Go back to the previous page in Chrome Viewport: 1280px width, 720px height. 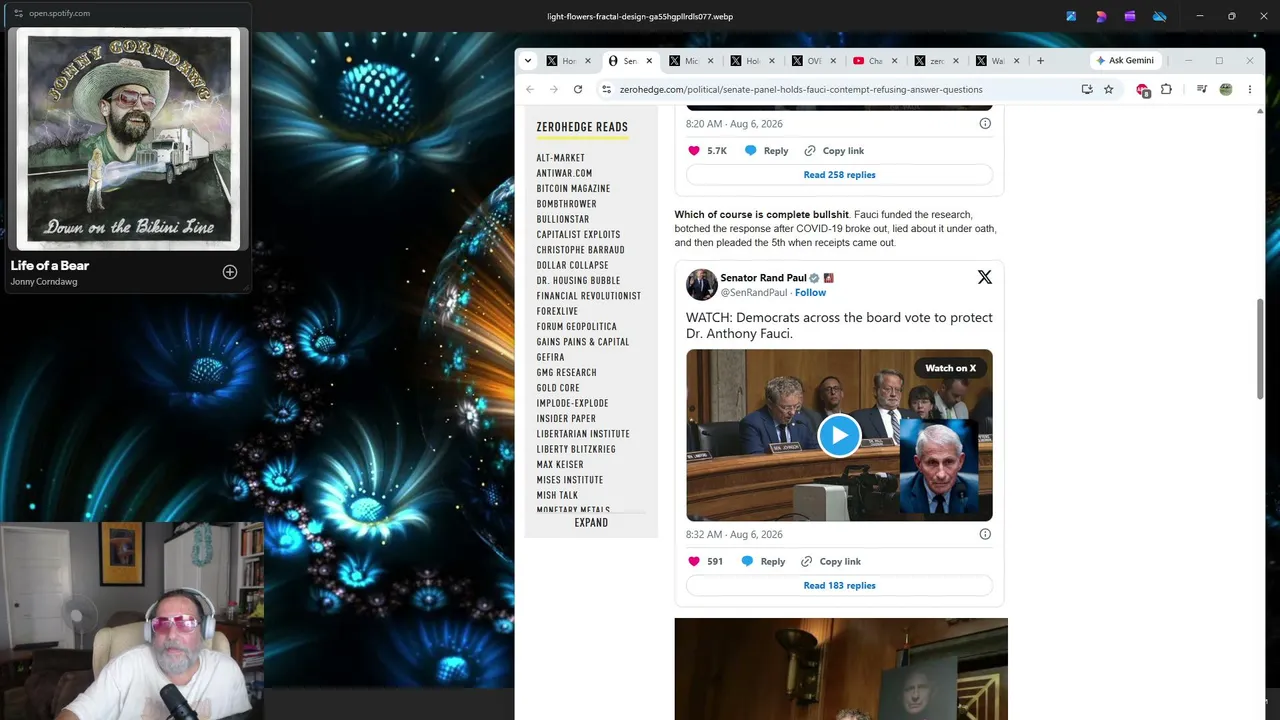pos(530,89)
